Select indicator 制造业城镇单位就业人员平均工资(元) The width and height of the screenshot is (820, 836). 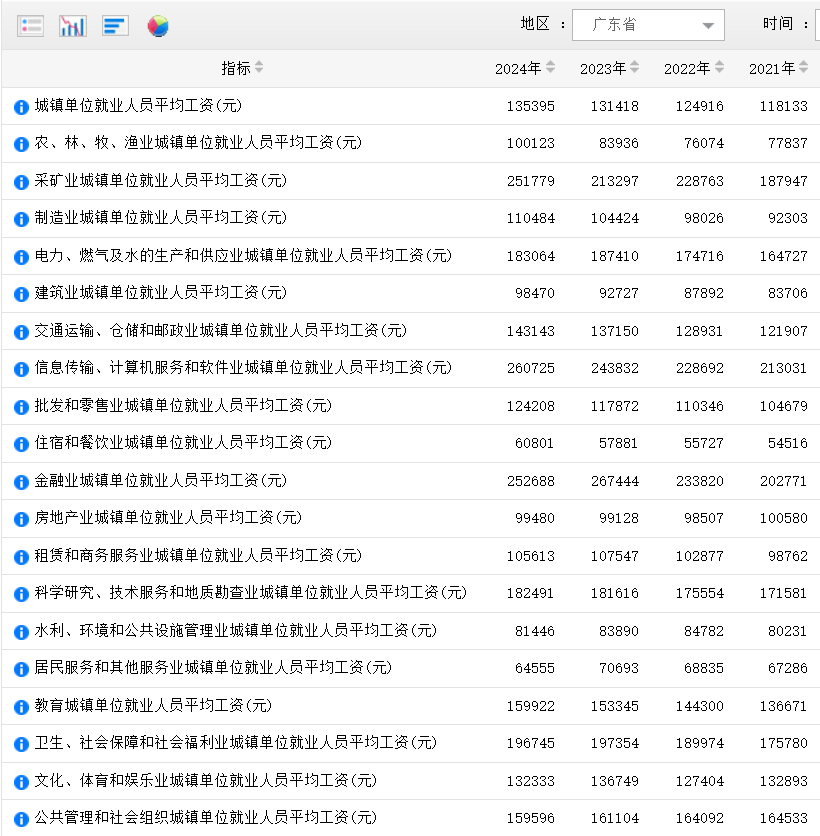click(x=160, y=218)
